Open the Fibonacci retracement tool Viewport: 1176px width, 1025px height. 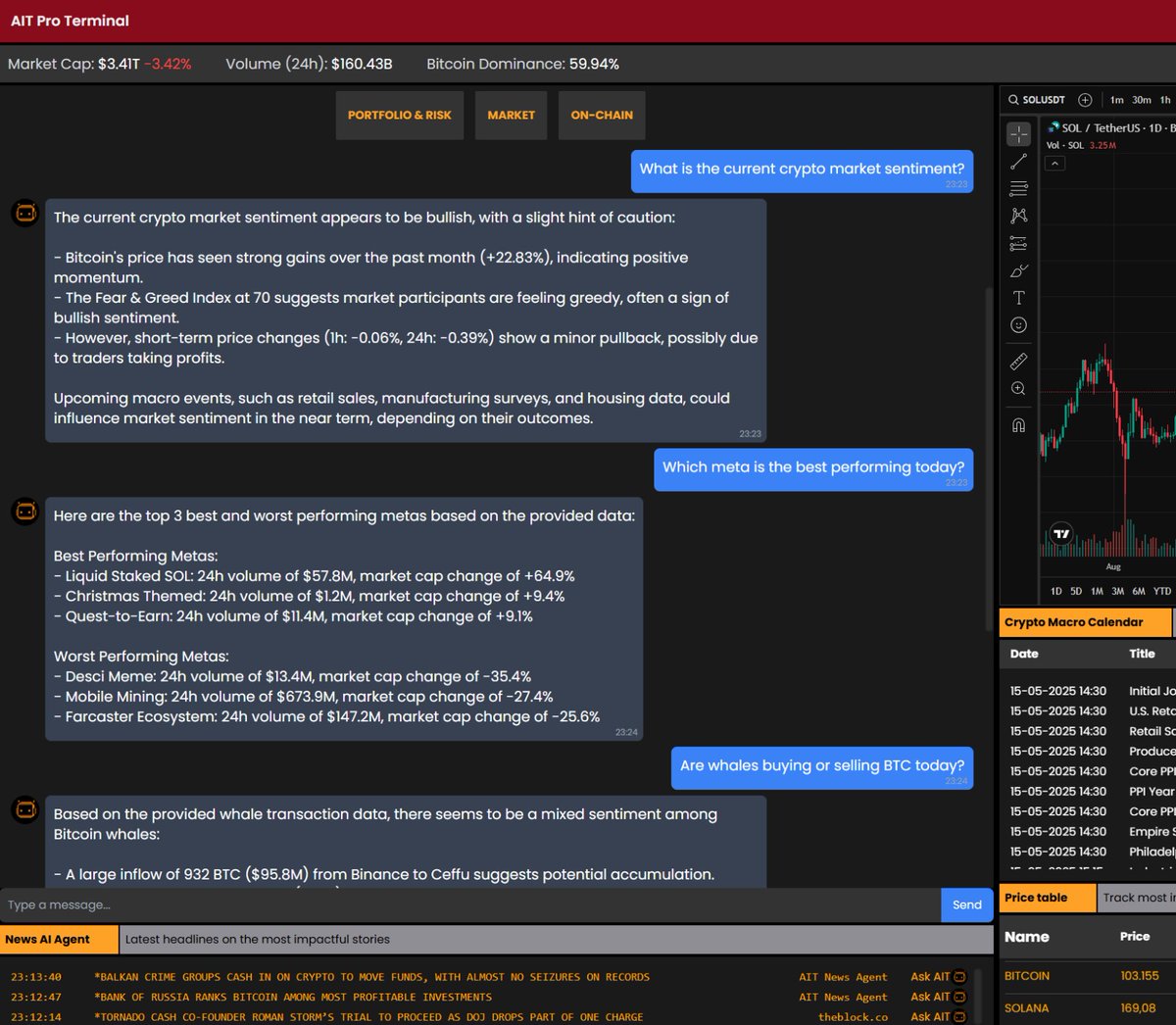[1019, 188]
